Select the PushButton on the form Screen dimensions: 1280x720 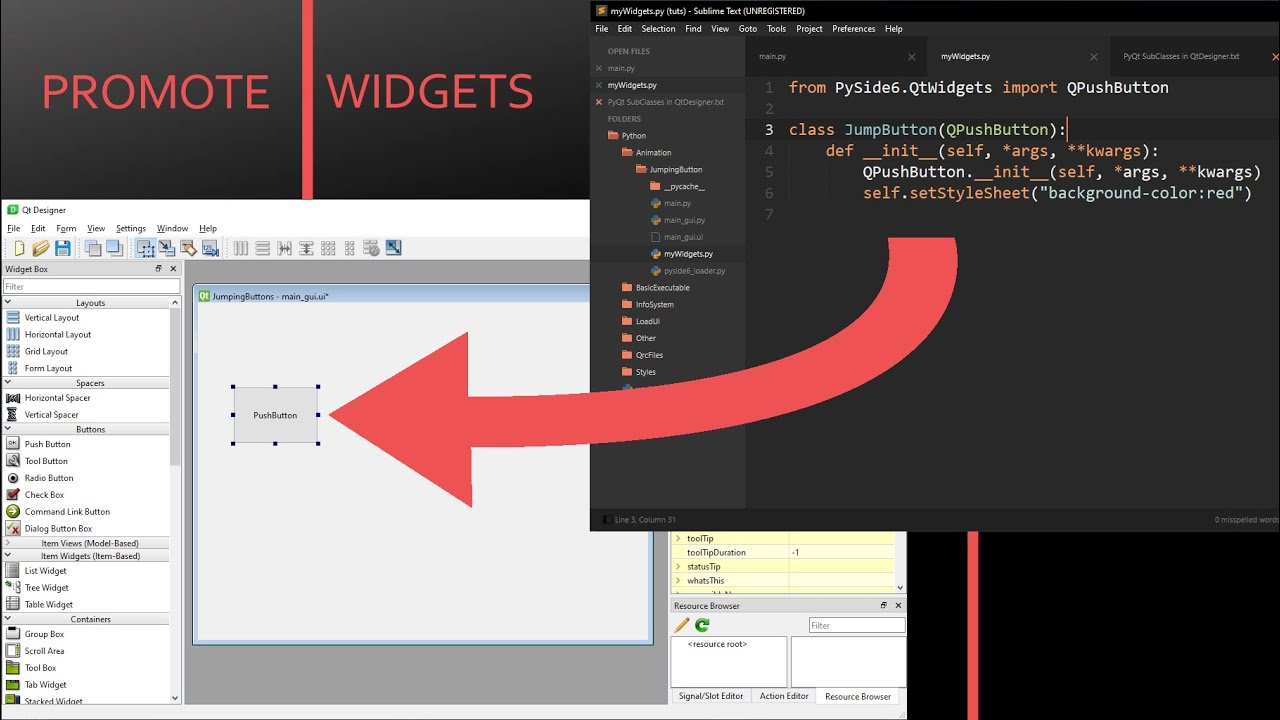pyautogui.click(x=276, y=415)
